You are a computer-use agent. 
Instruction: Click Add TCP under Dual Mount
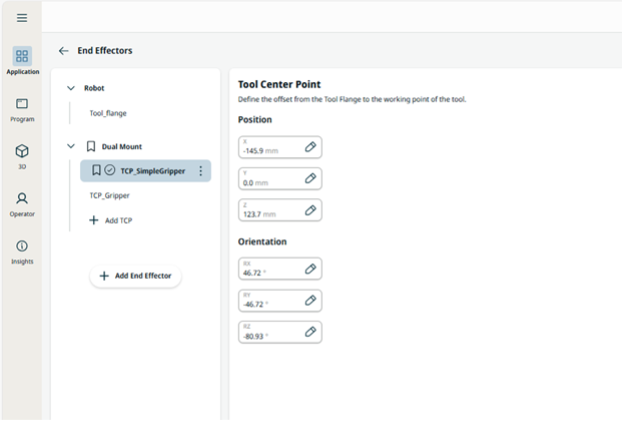111,220
